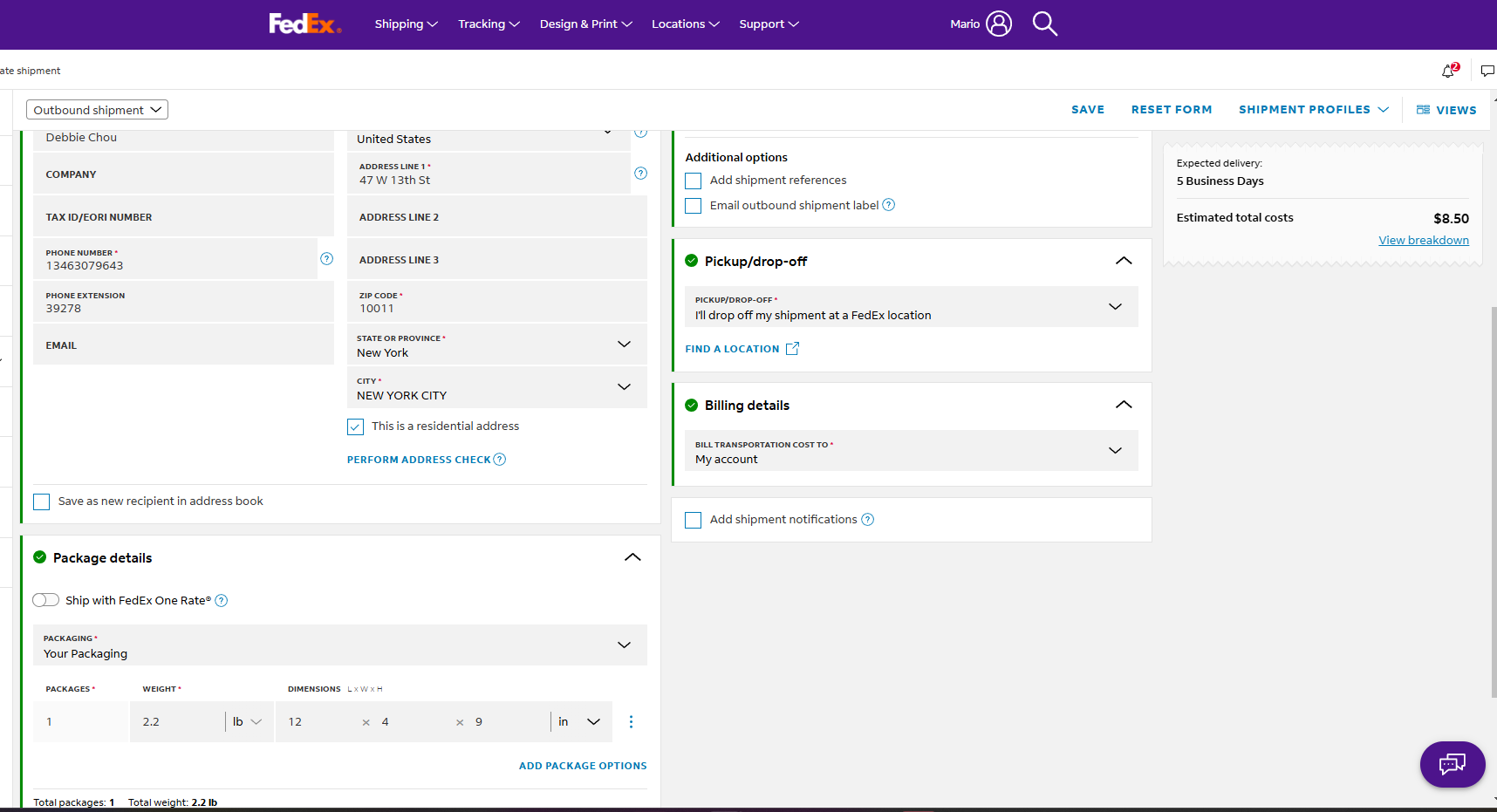This screenshot has height=812, width=1497.
Task: Open the Outbound shipment dropdown
Action: (x=97, y=110)
